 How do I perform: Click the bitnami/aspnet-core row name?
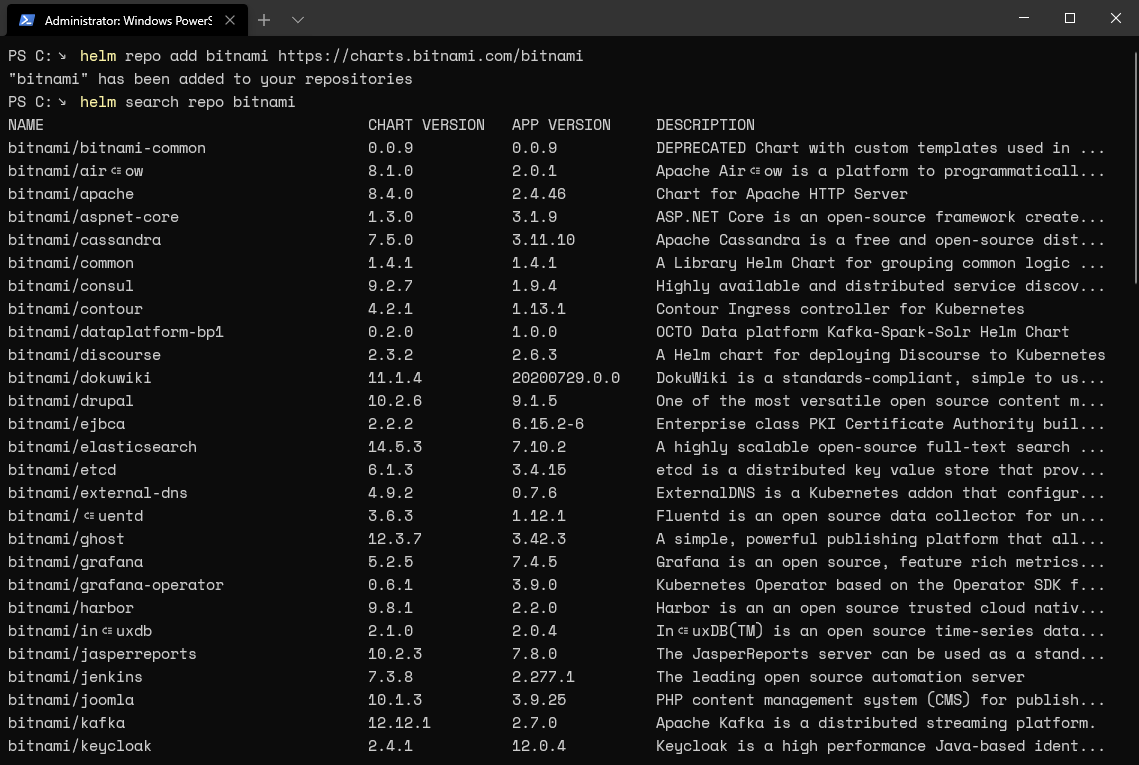coord(93,217)
